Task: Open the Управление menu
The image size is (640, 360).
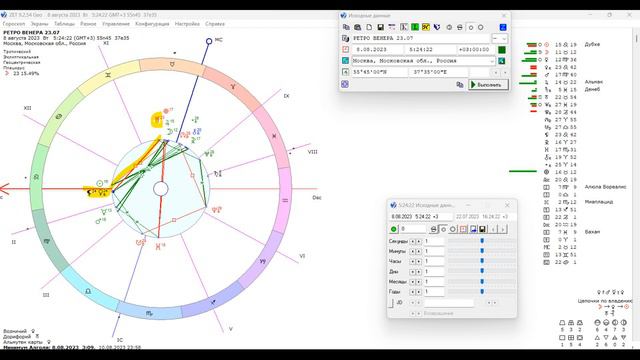Action: pyautogui.click(x=116, y=24)
